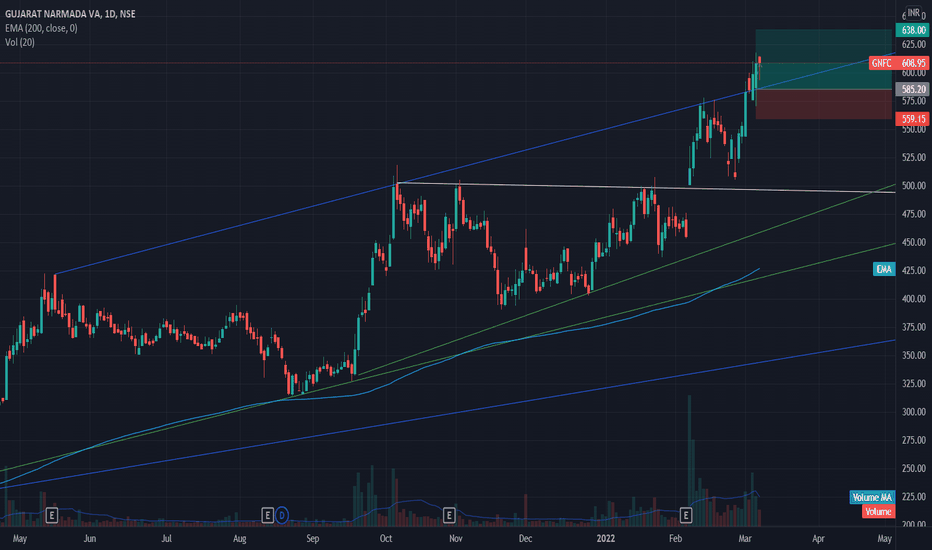Click the Apr label on time axis
The height and width of the screenshot is (550, 932).
pyautogui.click(x=818, y=539)
